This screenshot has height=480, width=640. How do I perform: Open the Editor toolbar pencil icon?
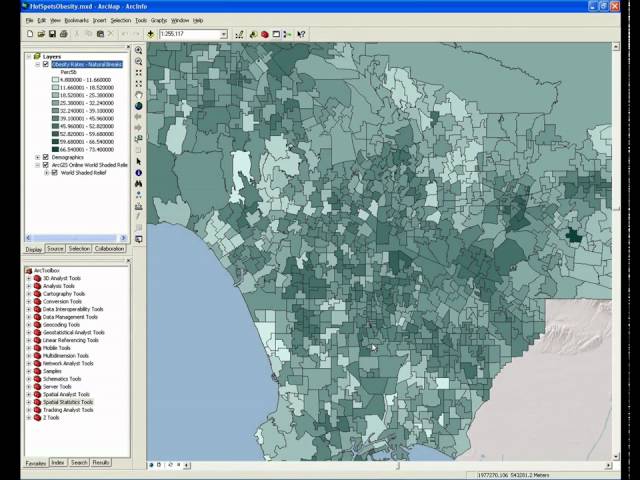pos(240,34)
